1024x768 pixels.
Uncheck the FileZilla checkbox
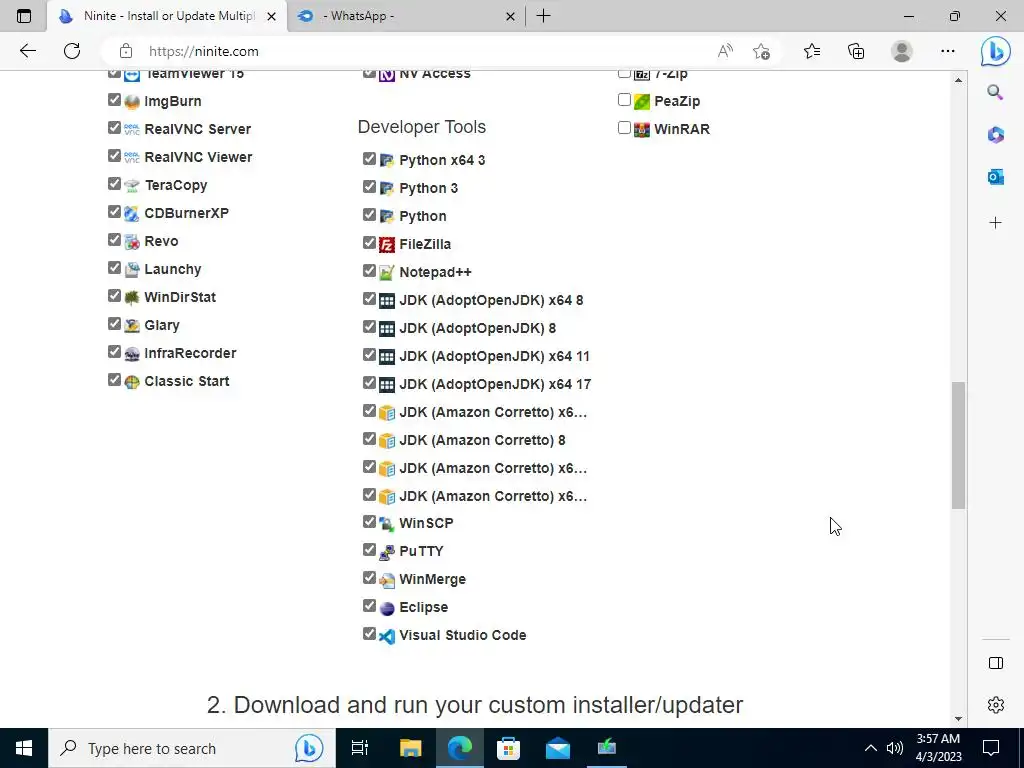pos(370,243)
